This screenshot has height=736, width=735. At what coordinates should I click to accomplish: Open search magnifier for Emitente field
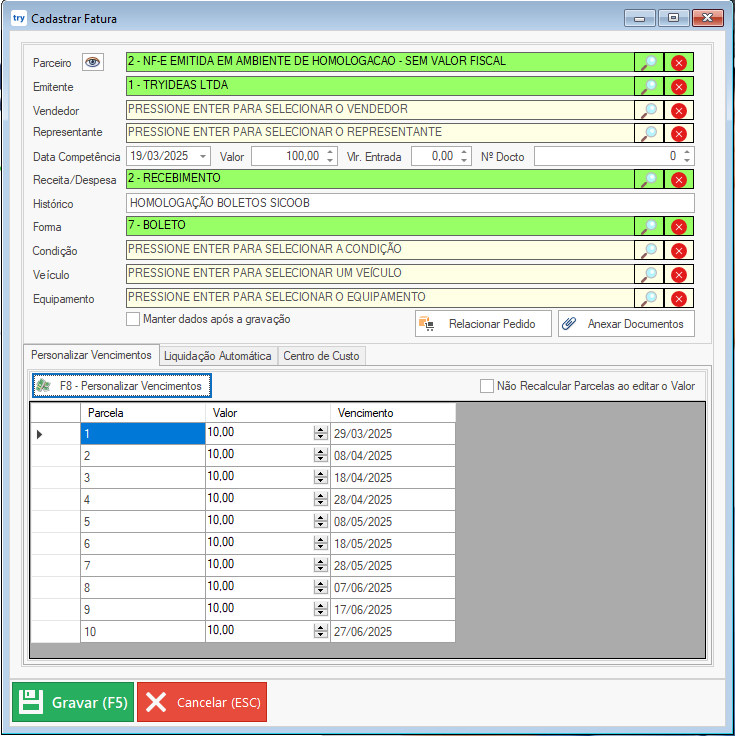(649, 86)
